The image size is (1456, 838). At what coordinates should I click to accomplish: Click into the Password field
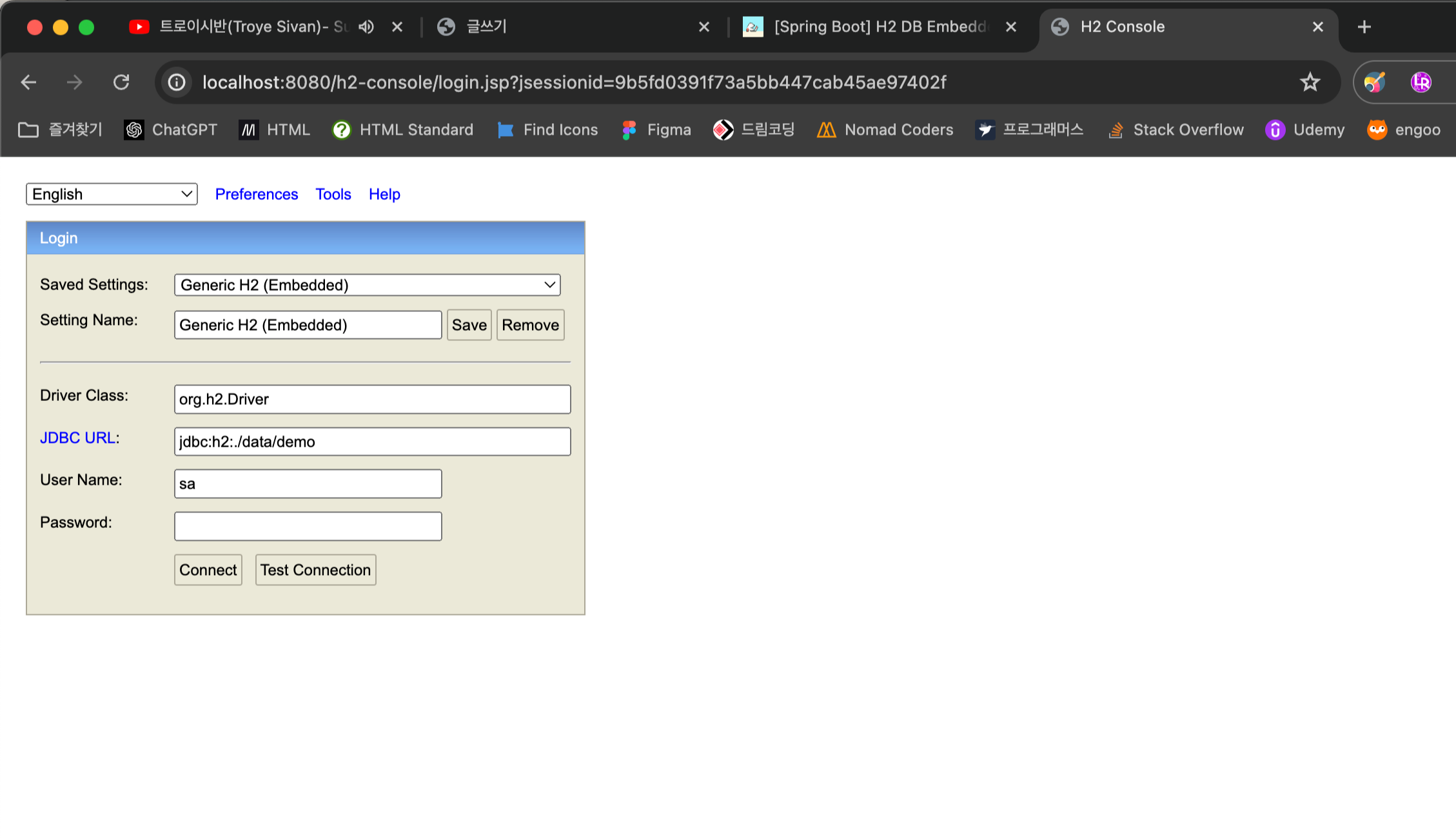point(308,526)
